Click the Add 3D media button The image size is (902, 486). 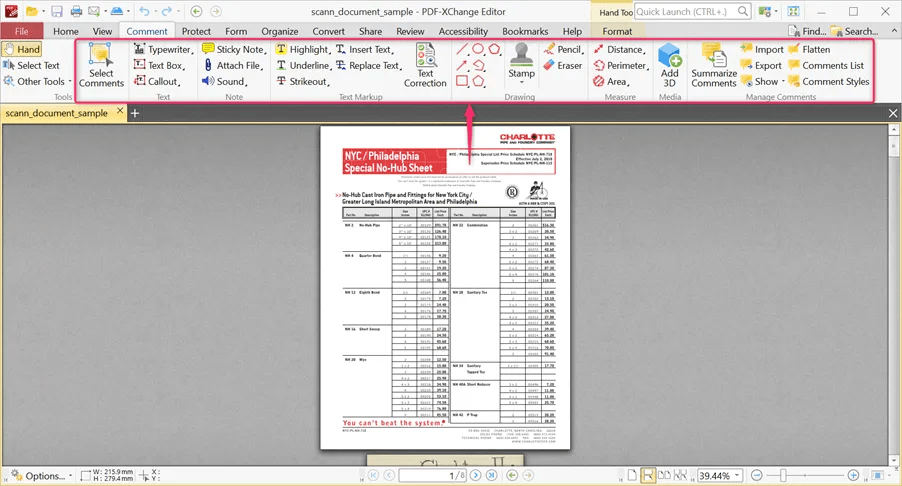tap(670, 65)
